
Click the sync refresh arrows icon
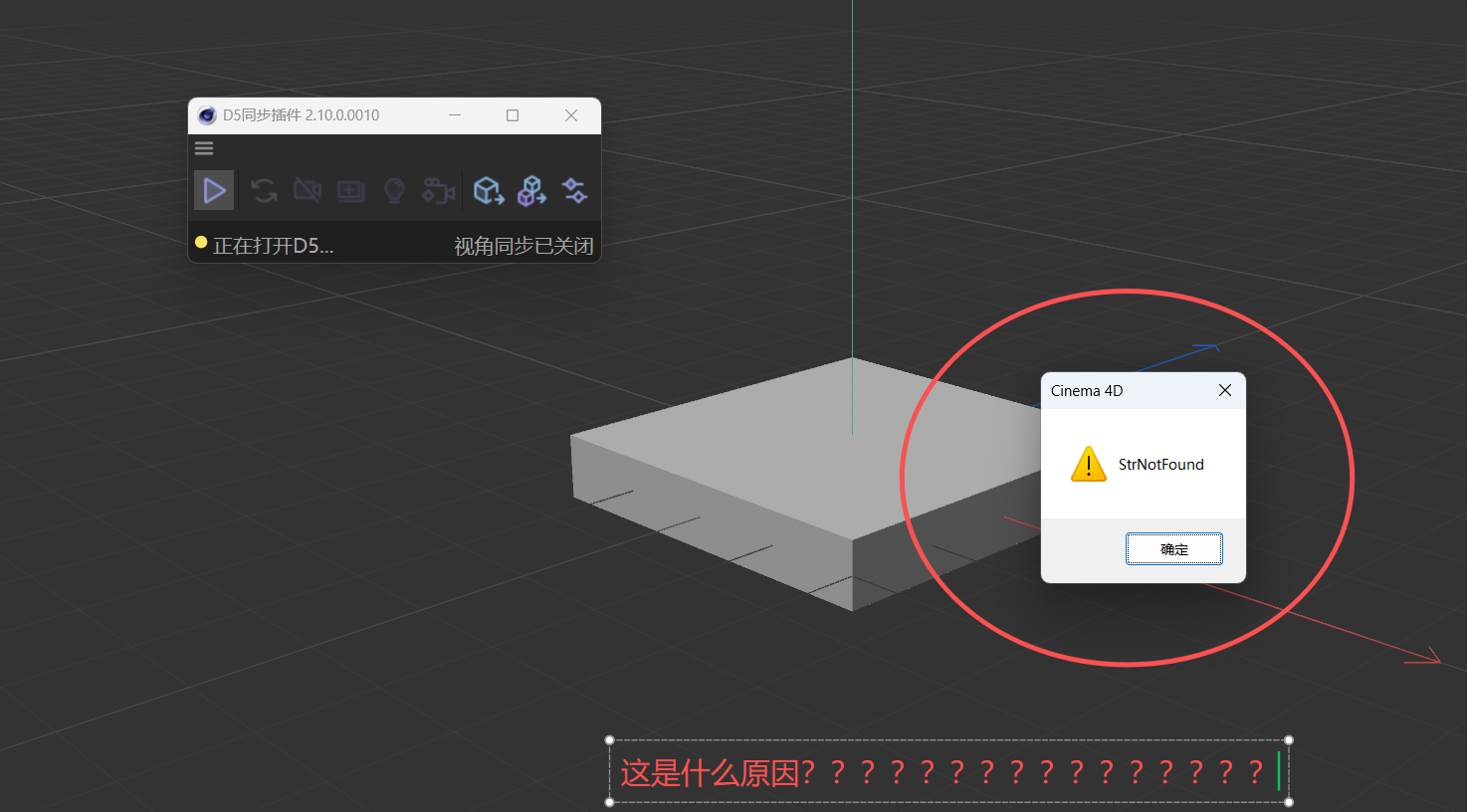pyautogui.click(x=264, y=190)
